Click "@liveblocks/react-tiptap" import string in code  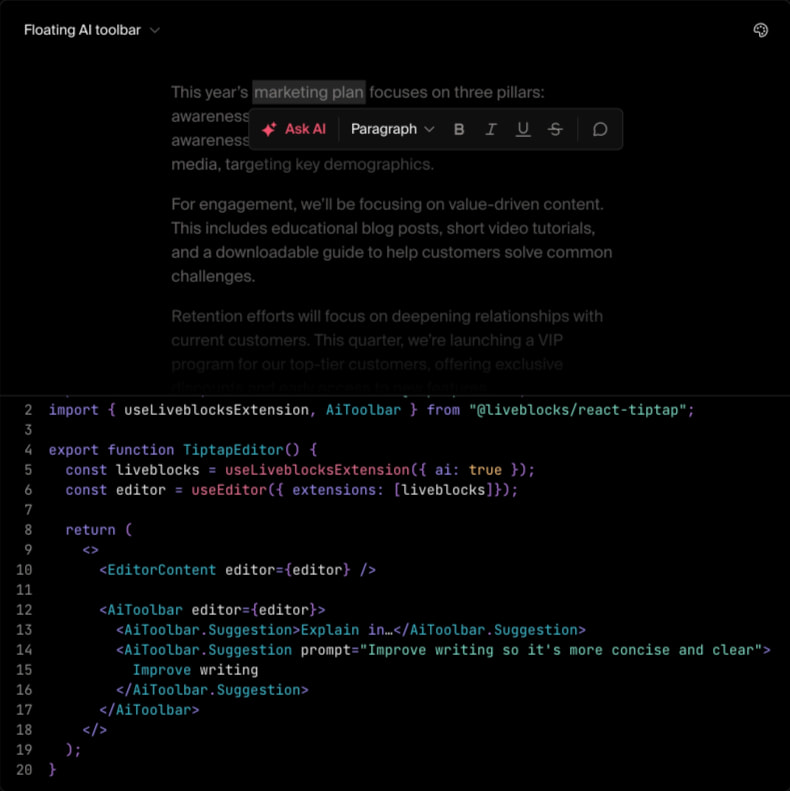click(x=577, y=410)
